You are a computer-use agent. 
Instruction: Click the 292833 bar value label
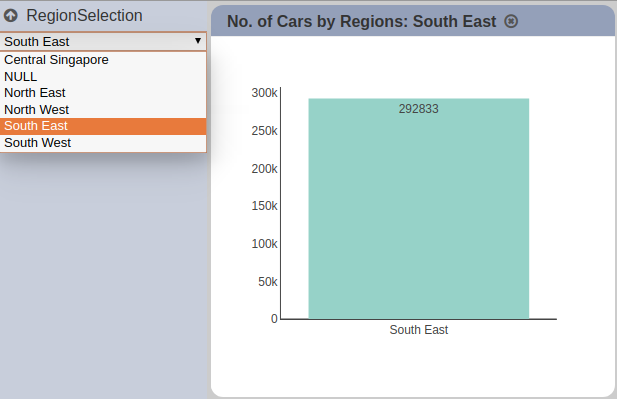coord(418,109)
